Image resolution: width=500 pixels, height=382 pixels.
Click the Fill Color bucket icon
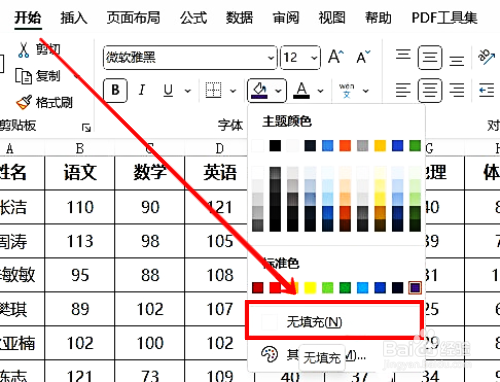tap(260, 90)
